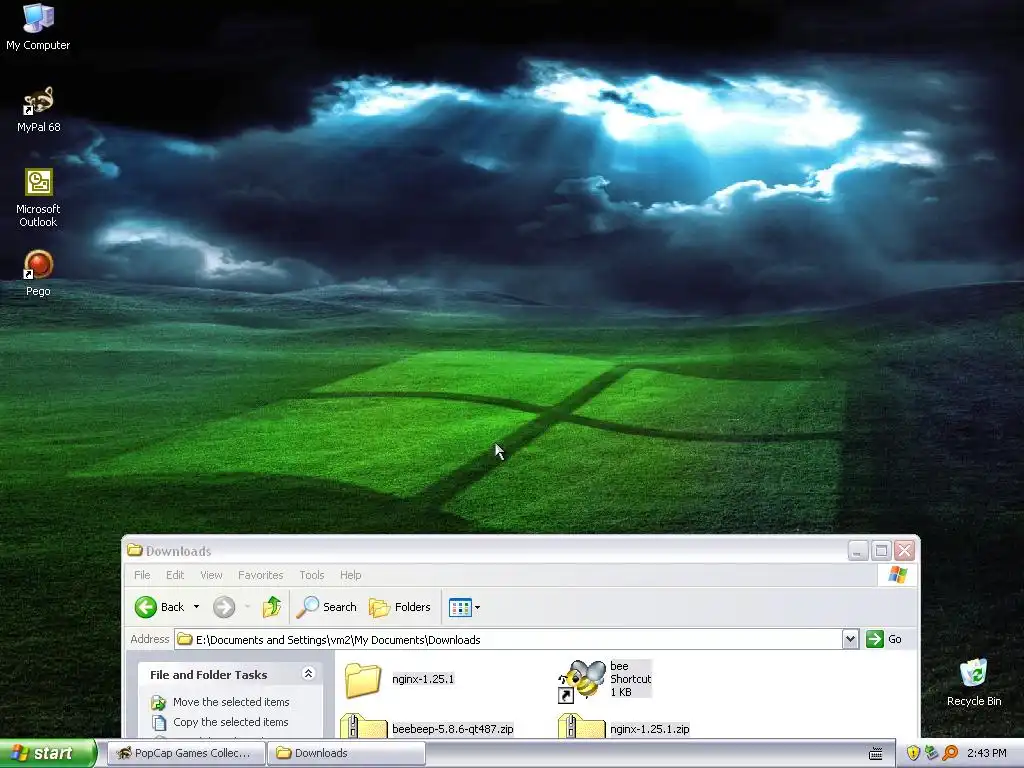Collapse File and Folder Tasks panel
This screenshot has width=1024, height=768.
308,673
